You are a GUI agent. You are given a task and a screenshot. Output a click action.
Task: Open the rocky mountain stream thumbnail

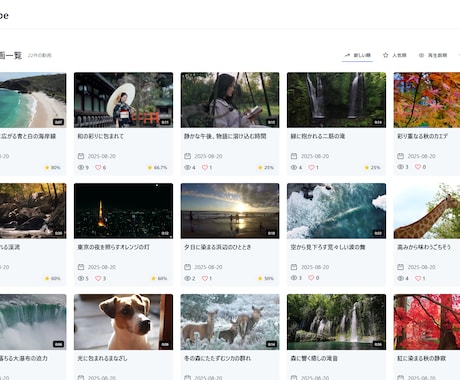[x=33, y=211]
